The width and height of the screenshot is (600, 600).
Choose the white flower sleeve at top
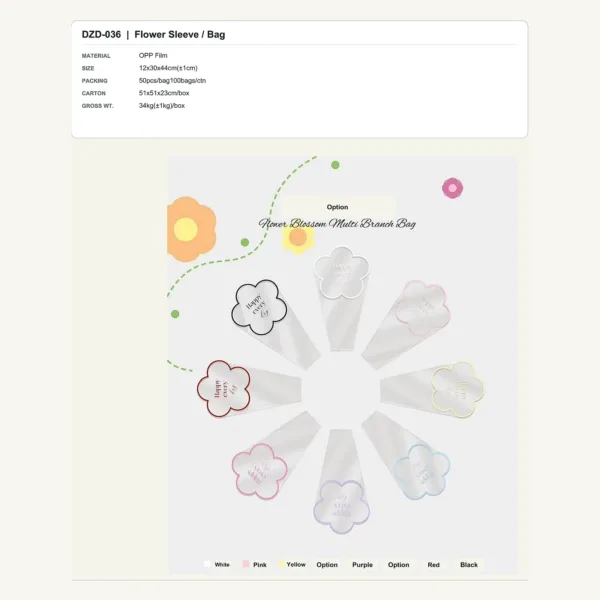pyautogui.click(x=341, y=295)
